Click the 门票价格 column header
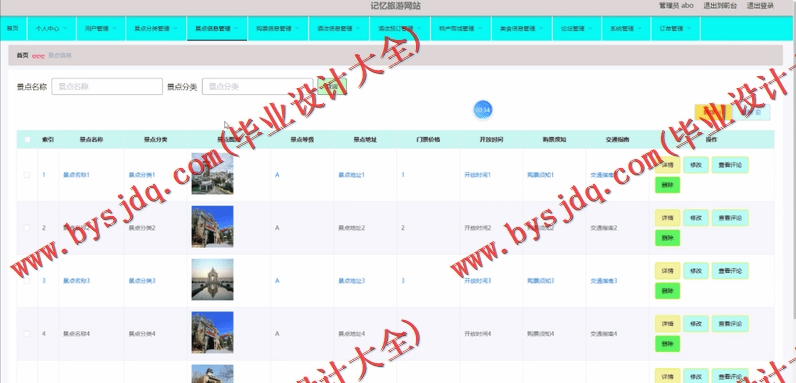This screenshot has height=383, width=796. coord(428,140)
